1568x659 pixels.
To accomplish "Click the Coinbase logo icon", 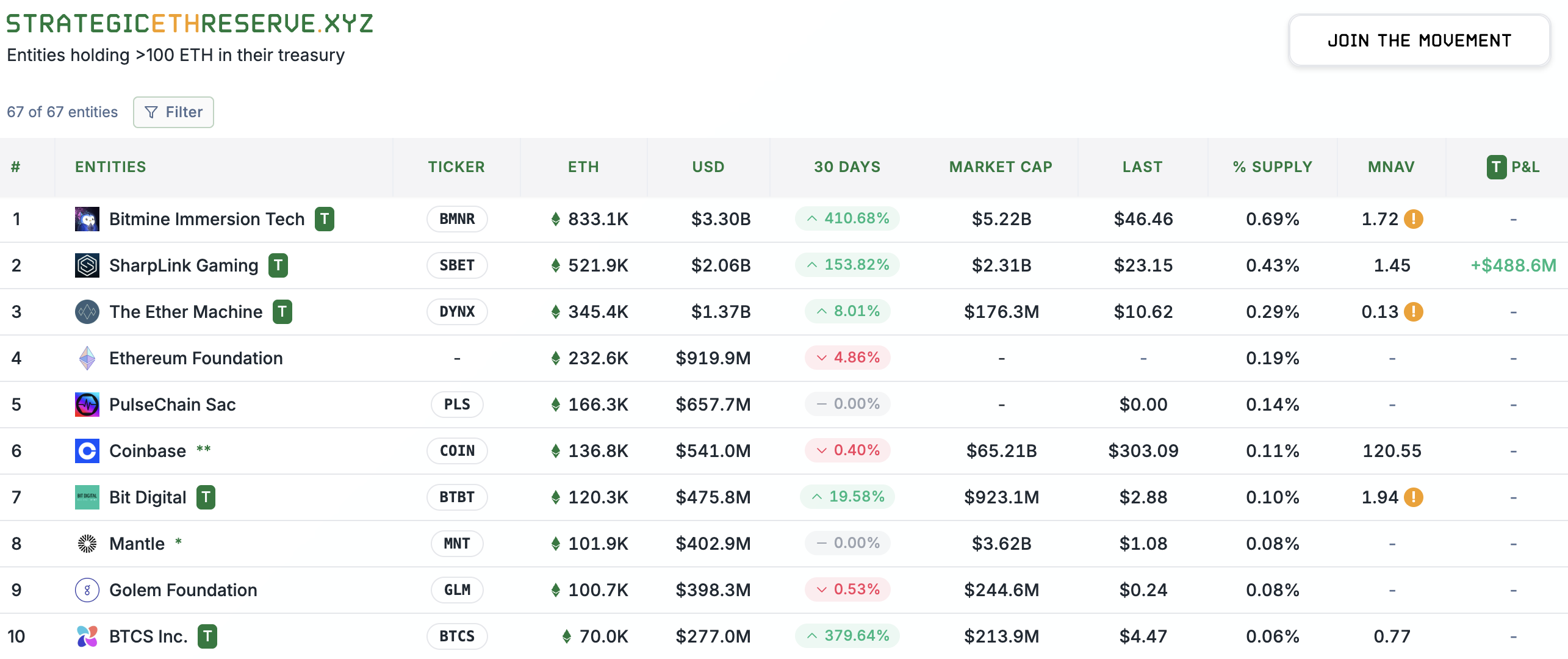I will coord(87,451).
